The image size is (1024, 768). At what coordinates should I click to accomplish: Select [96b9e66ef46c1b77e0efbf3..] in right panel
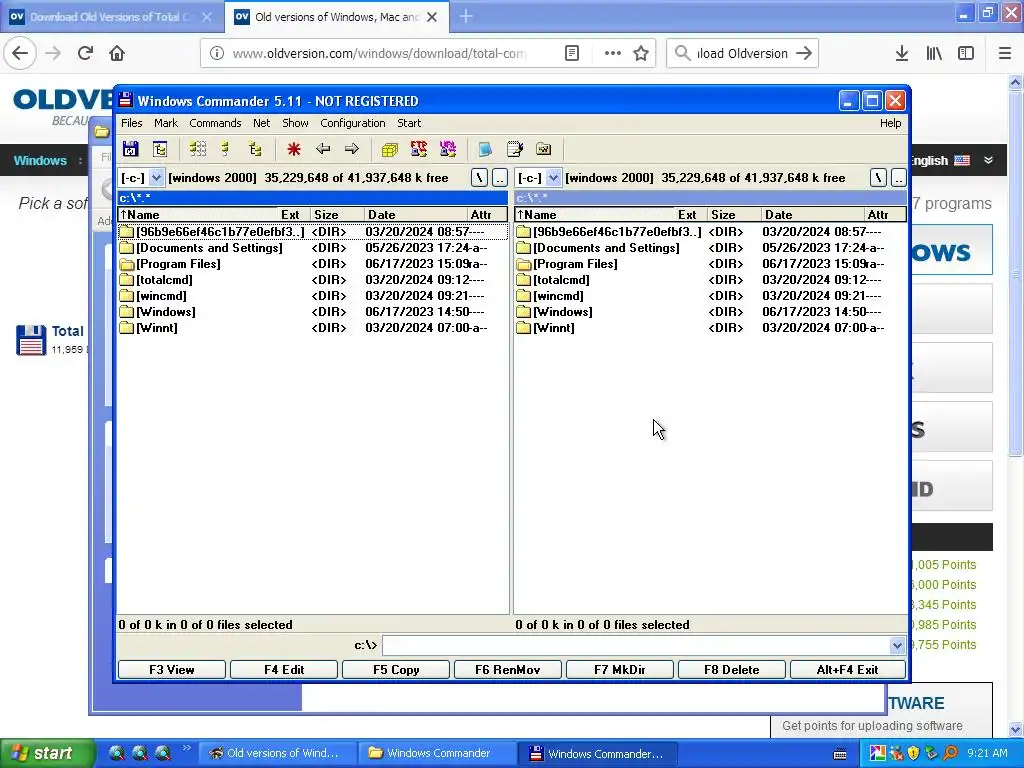(x=710, y=232)
